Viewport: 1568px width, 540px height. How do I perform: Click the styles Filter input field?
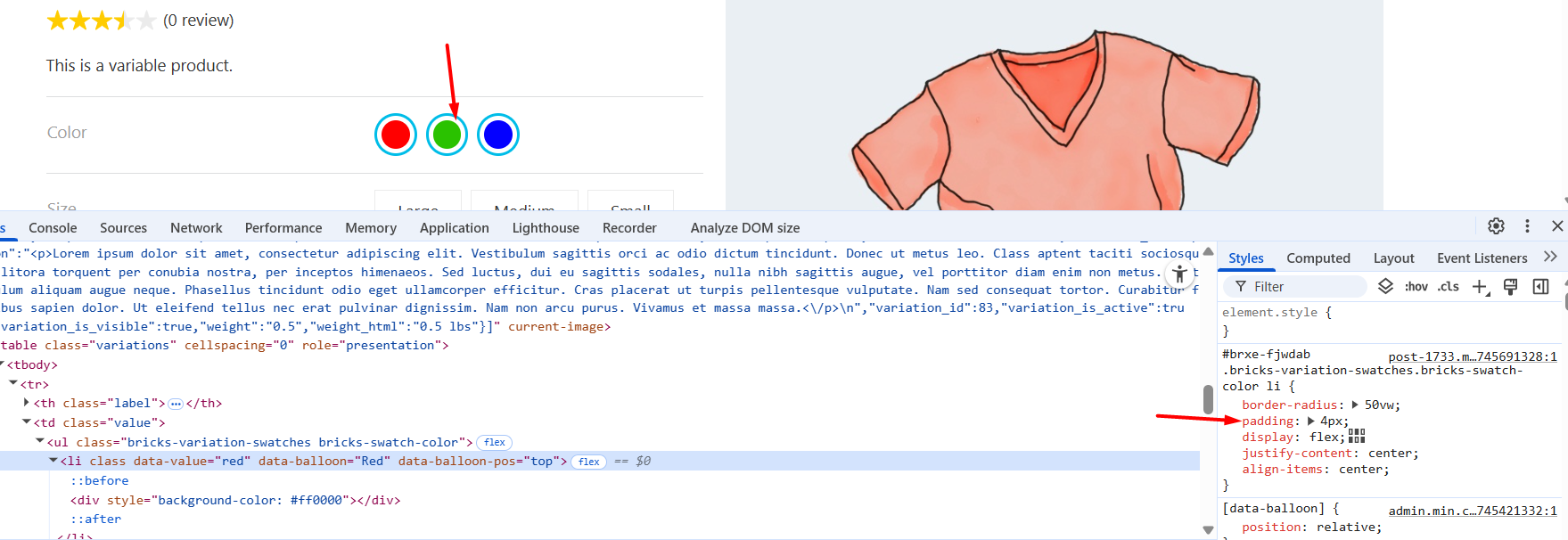1295,286
